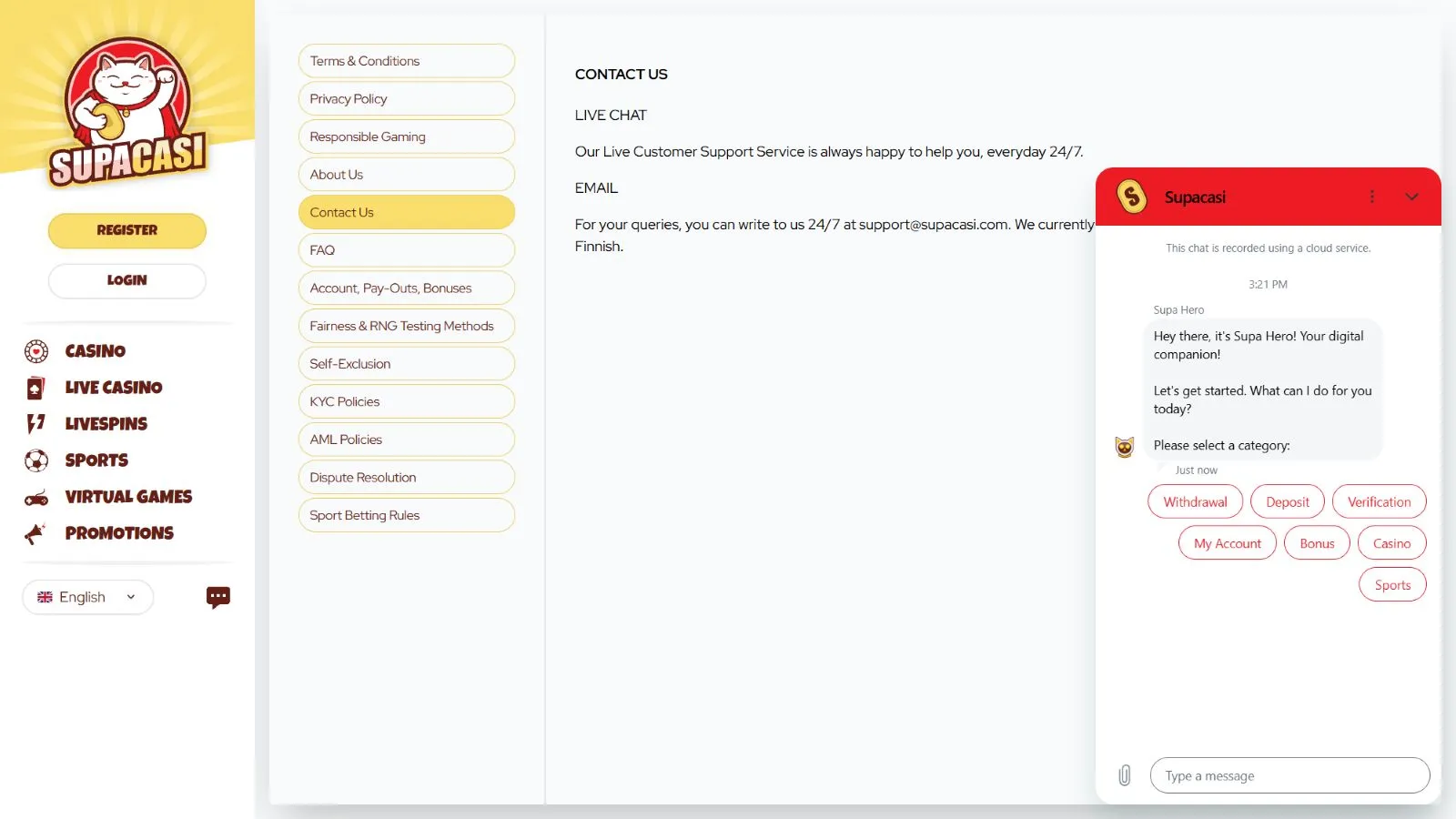Open Livespins from the sidebar

coord(106,424)
